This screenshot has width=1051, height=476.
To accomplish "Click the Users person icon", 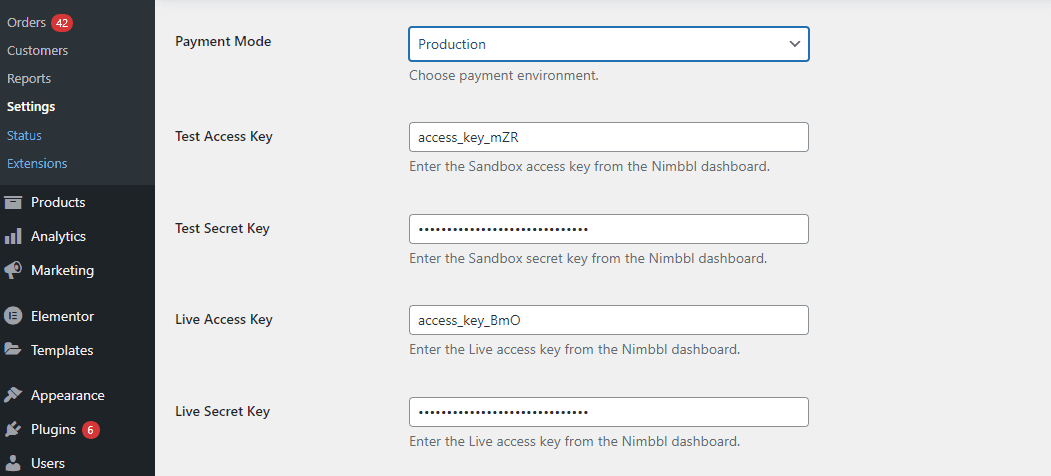I will (x=13, y=463).
